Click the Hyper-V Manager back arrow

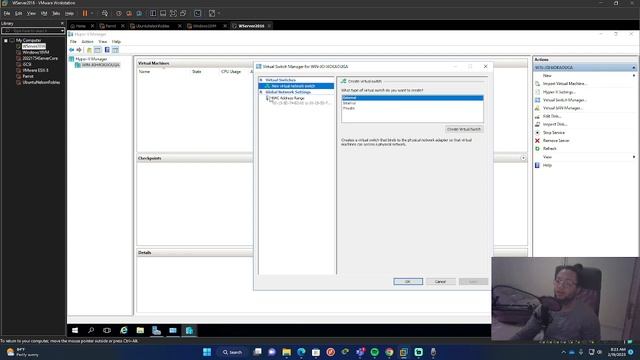(x=72, y=50)
